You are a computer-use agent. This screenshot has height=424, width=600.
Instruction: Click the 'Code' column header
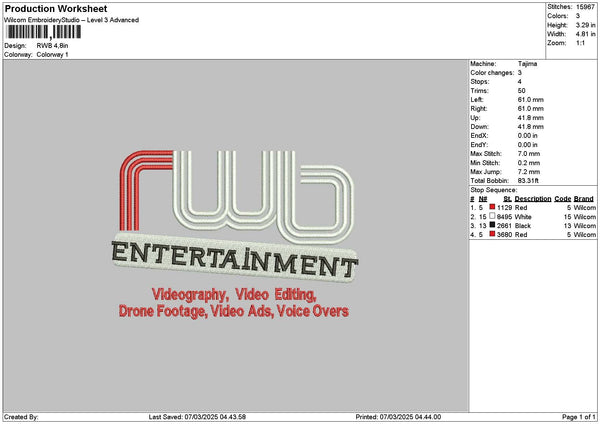tap(562, 199)
